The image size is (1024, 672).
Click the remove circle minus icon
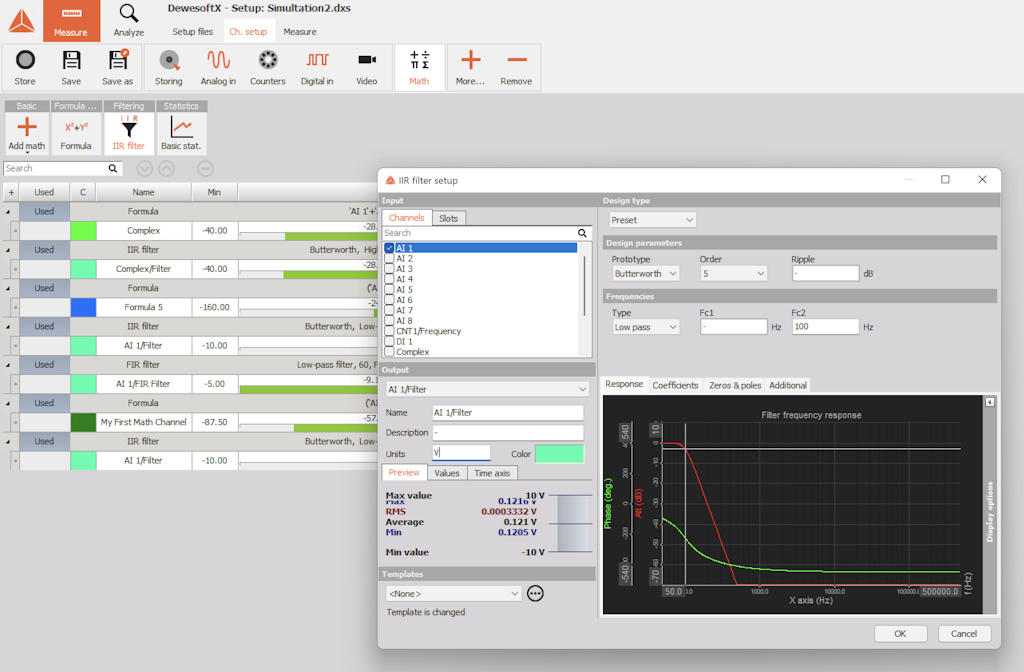tap(206, 168)
